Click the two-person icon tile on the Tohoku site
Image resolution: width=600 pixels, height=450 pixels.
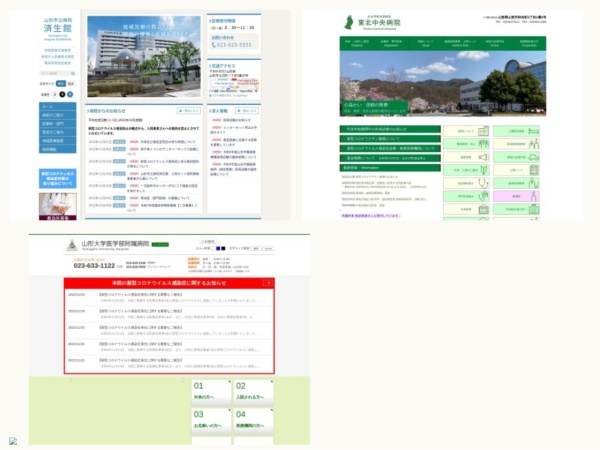pyautogui.click(x=516, y=144)
